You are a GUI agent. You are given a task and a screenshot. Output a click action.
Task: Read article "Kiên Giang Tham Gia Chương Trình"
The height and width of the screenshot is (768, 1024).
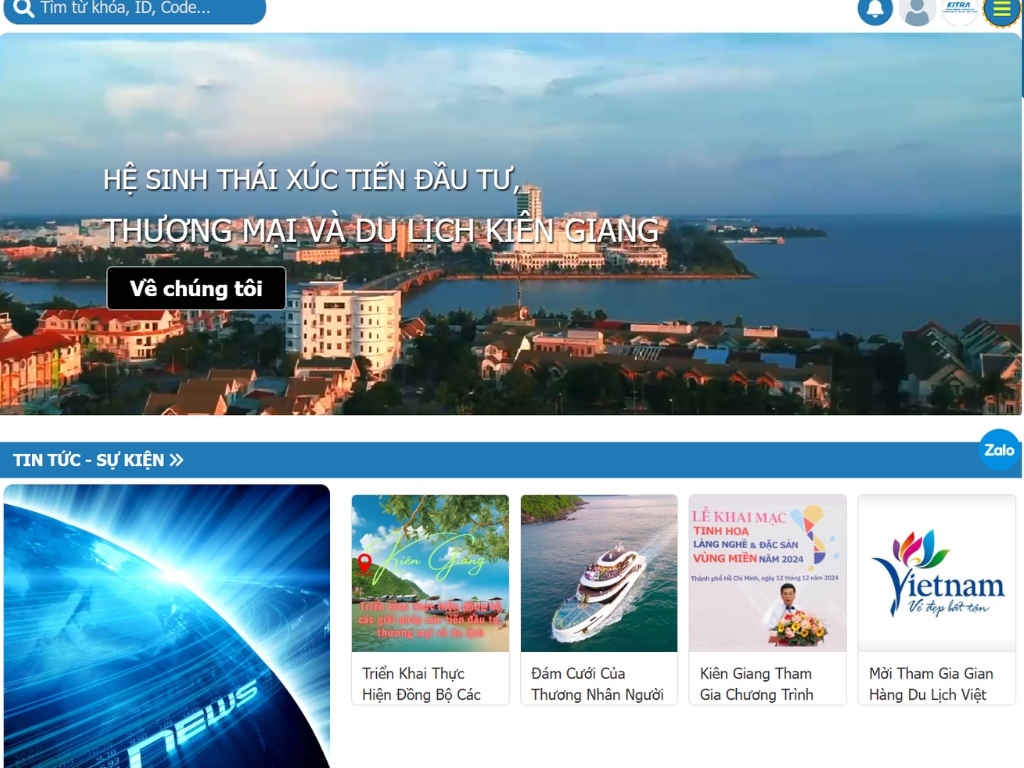click(x=757, y=684)
